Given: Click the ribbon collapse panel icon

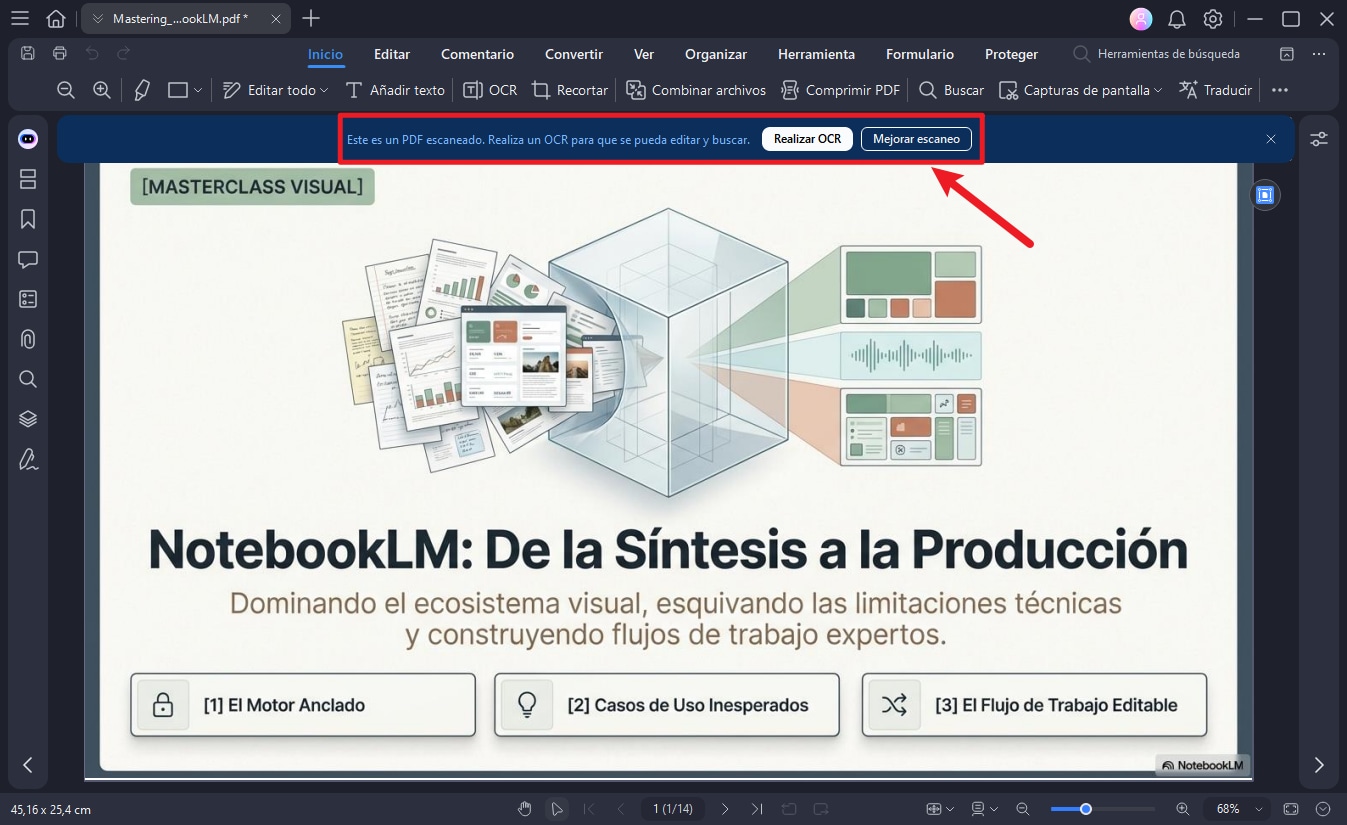Looking at the screenshot, I should pos(1287,54).
